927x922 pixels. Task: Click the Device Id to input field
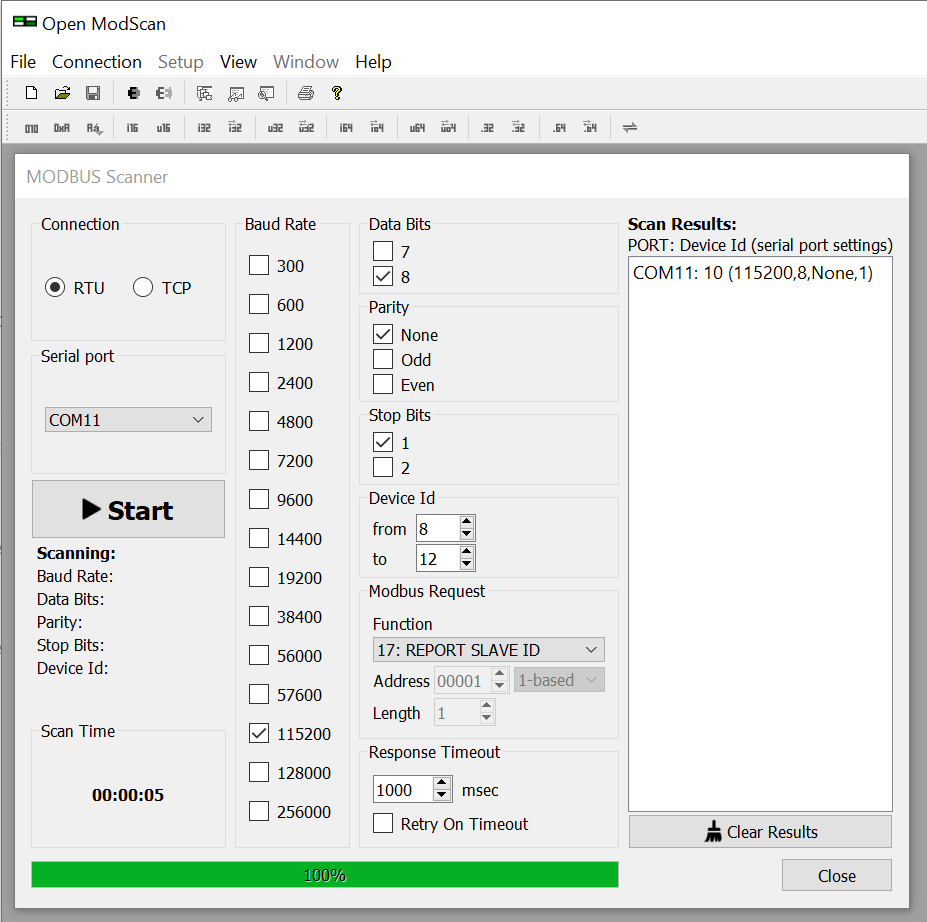[x=438, y=559]
